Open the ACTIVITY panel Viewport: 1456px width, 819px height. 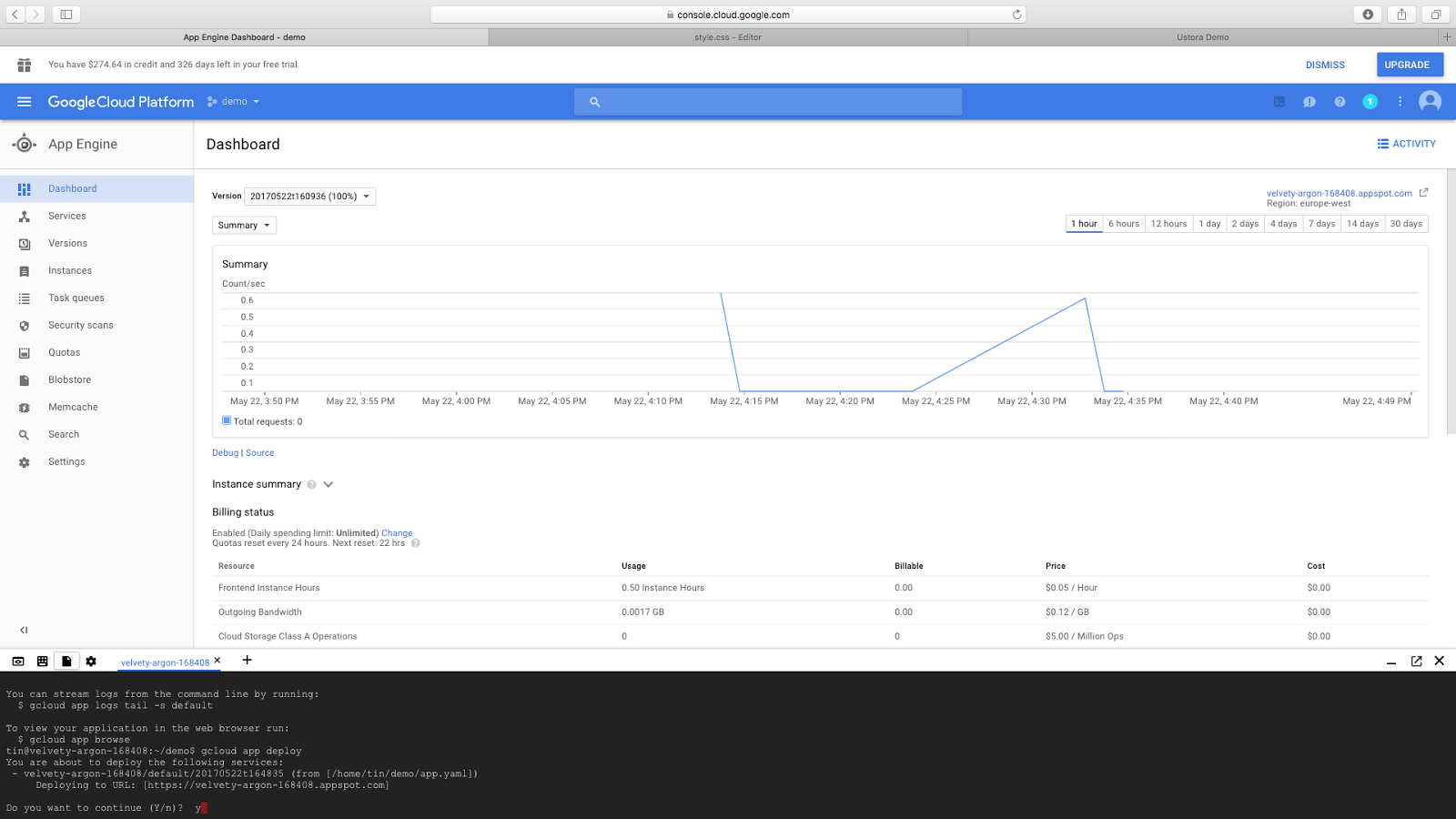click(x=1407, y=144)
